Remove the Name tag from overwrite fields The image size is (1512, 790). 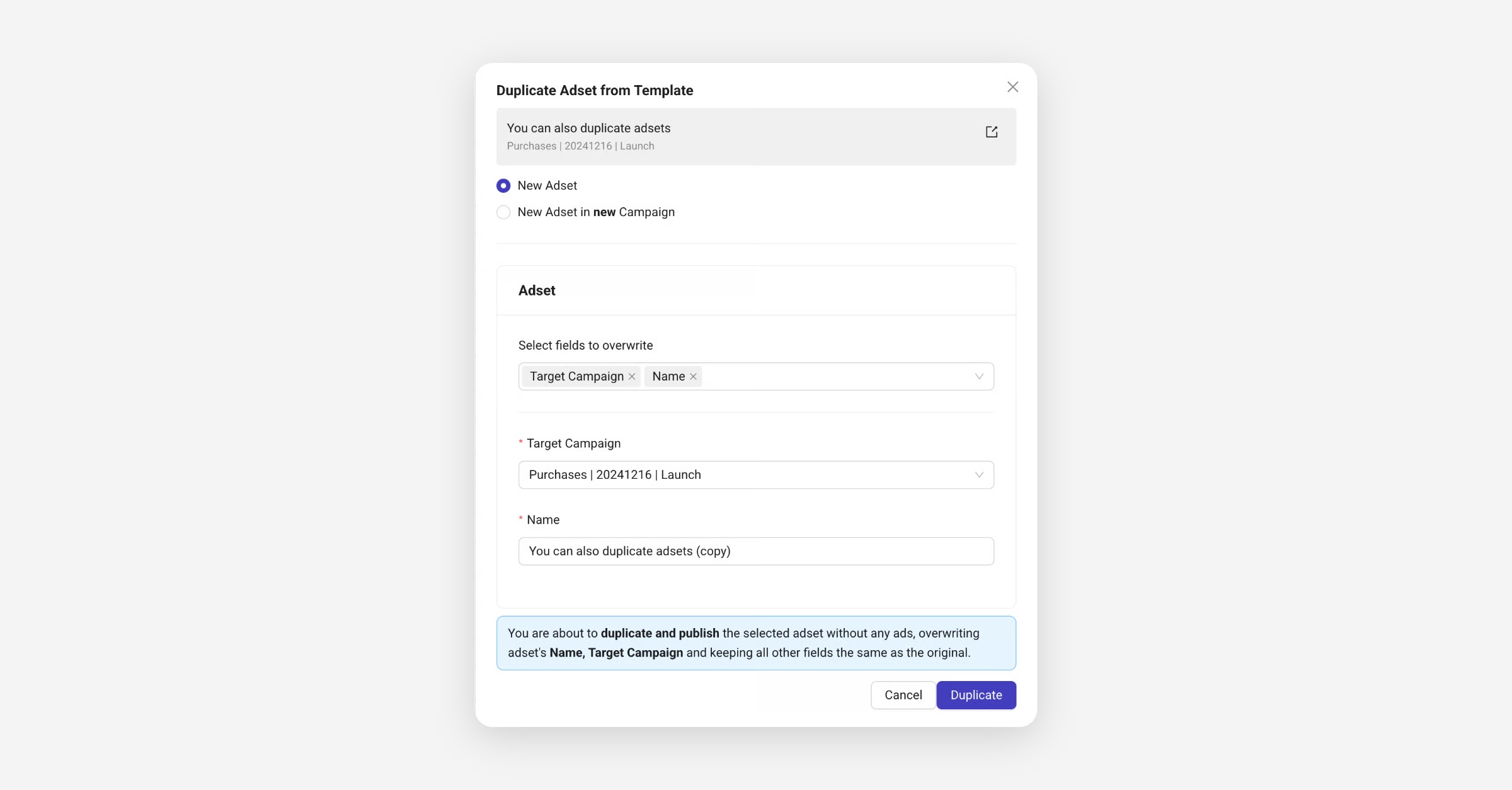tap(693, 377)
